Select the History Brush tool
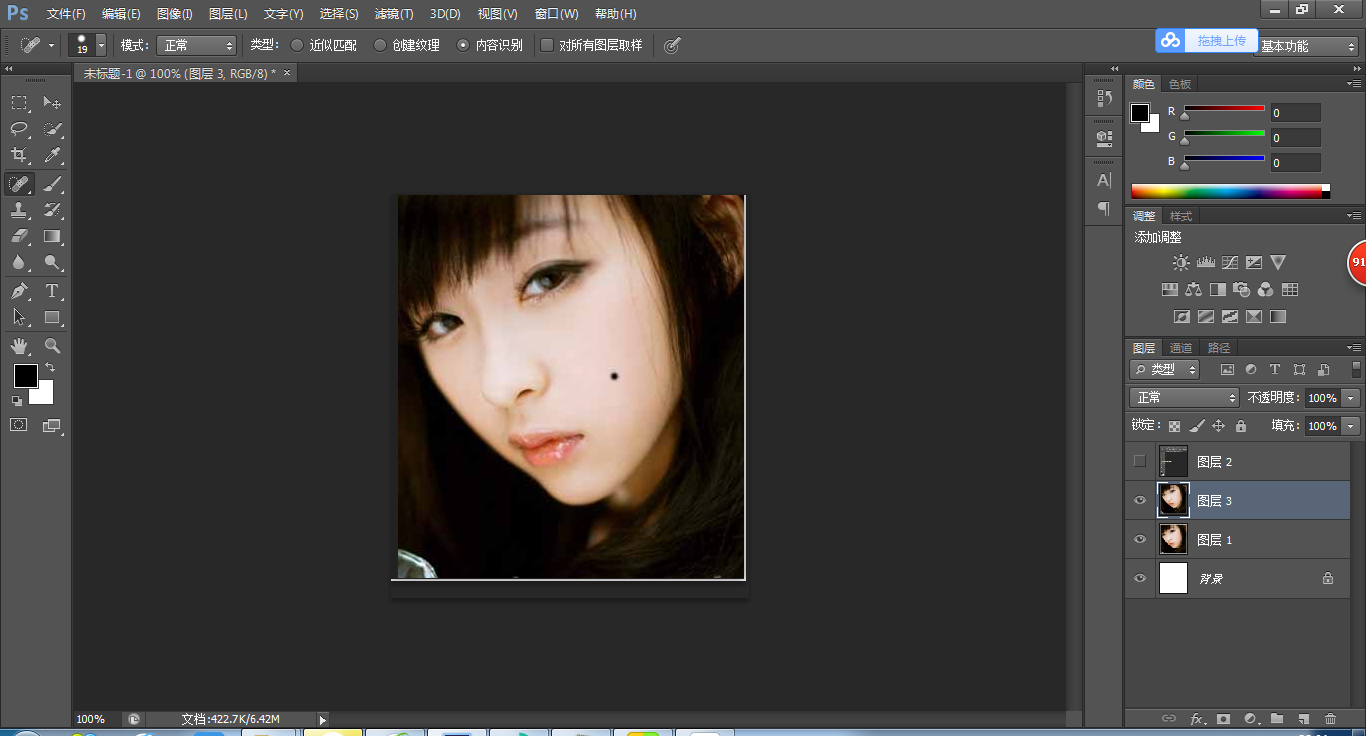1366x736 pixels. click(52, 210)
